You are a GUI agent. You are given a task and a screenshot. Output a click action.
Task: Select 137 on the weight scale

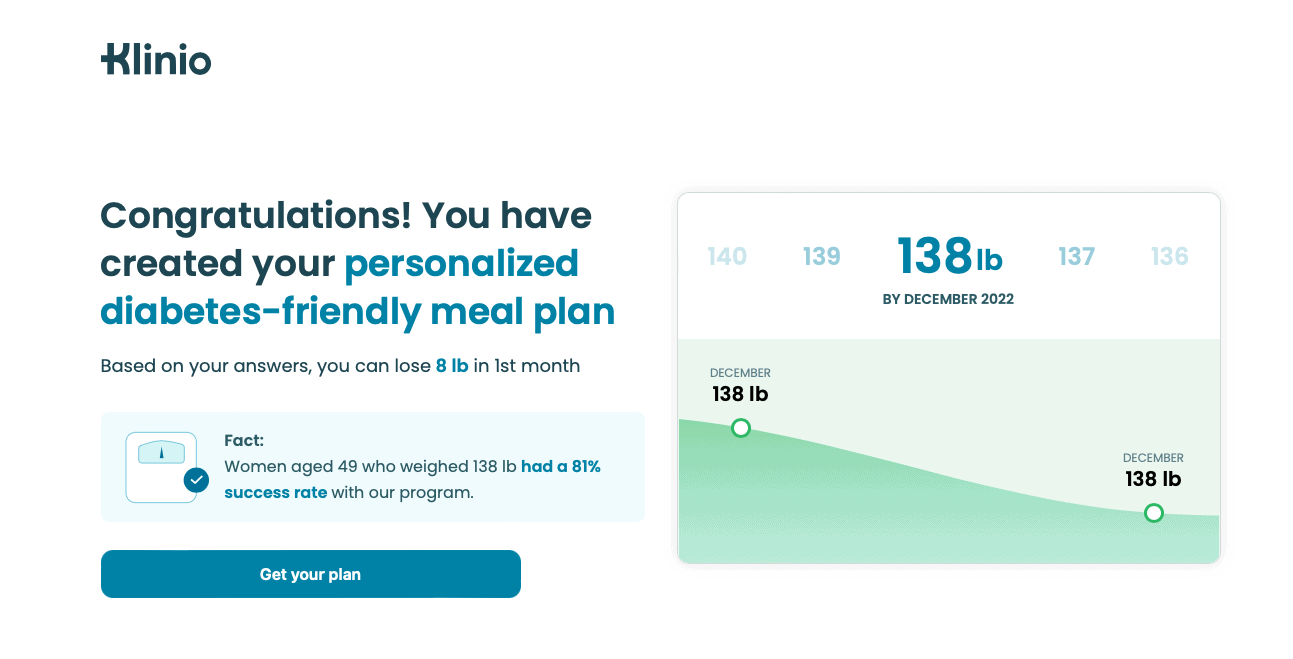click(1076, 257)
